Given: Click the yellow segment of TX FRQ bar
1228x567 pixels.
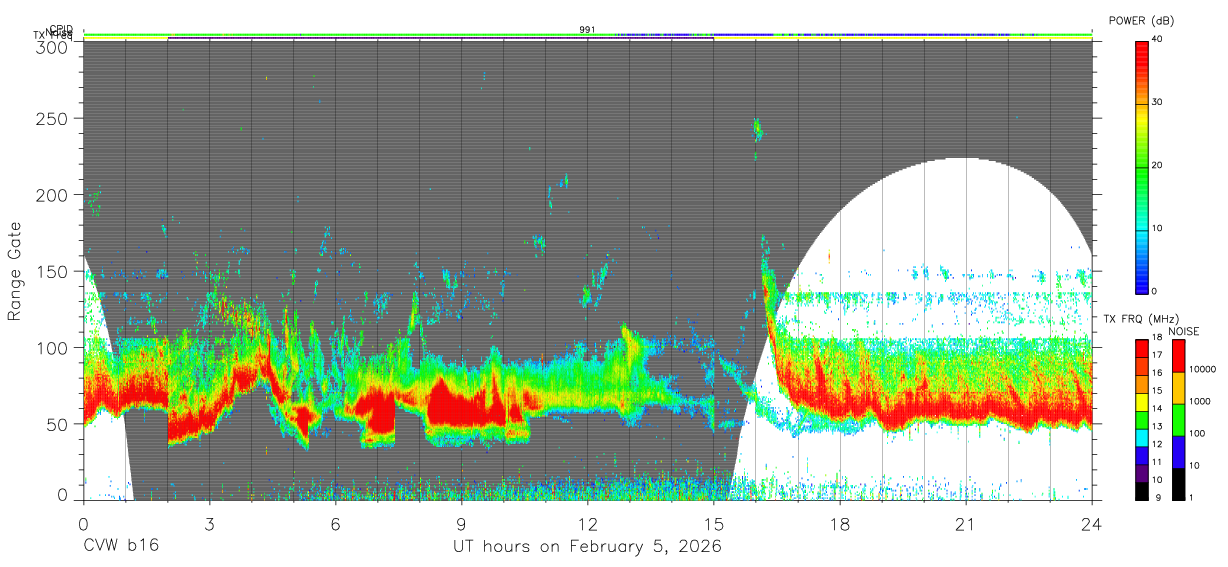Looking at the screenshot, I should pyautogui.click(x=1142, y=401).
